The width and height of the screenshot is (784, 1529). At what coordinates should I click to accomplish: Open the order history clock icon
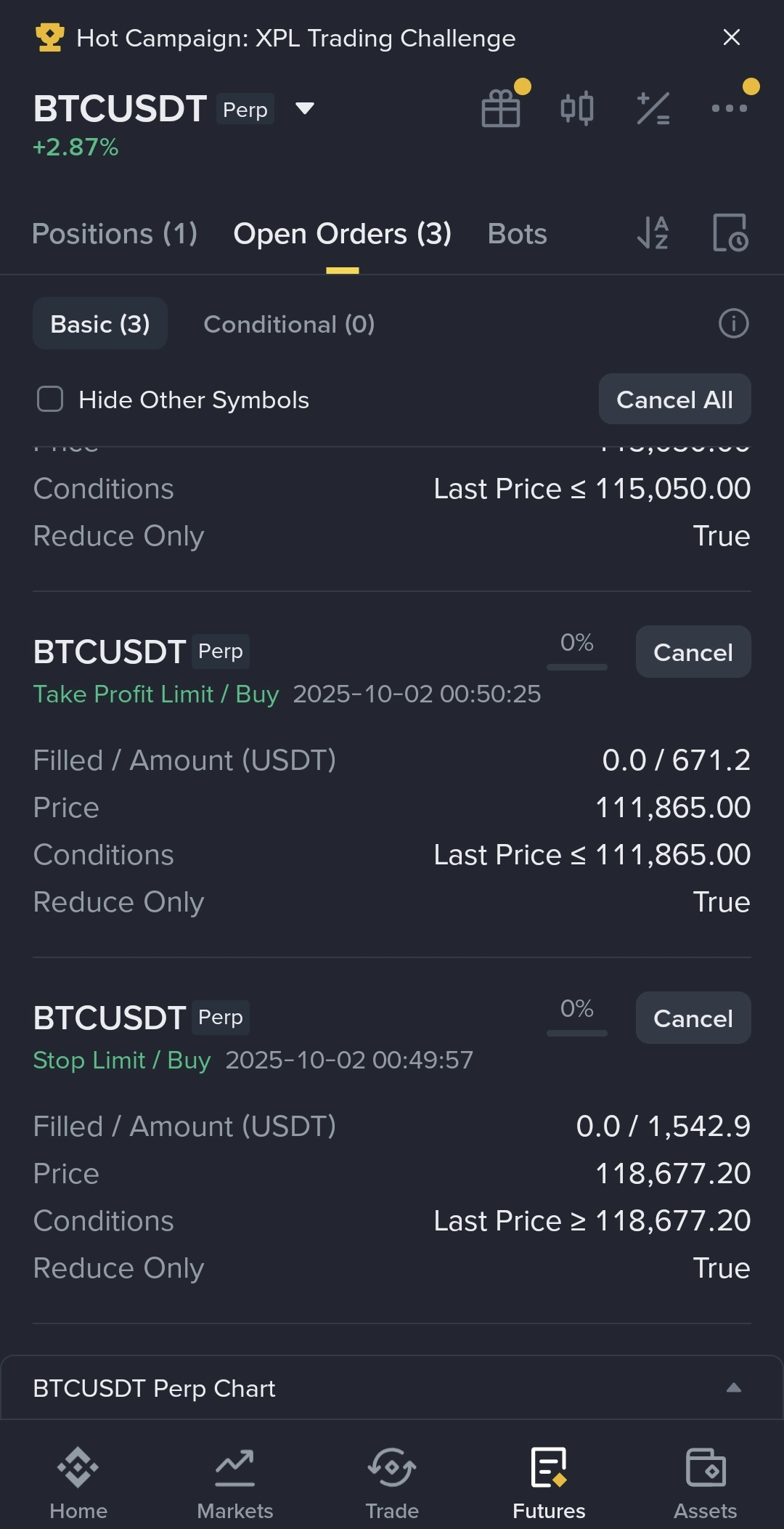730,233
